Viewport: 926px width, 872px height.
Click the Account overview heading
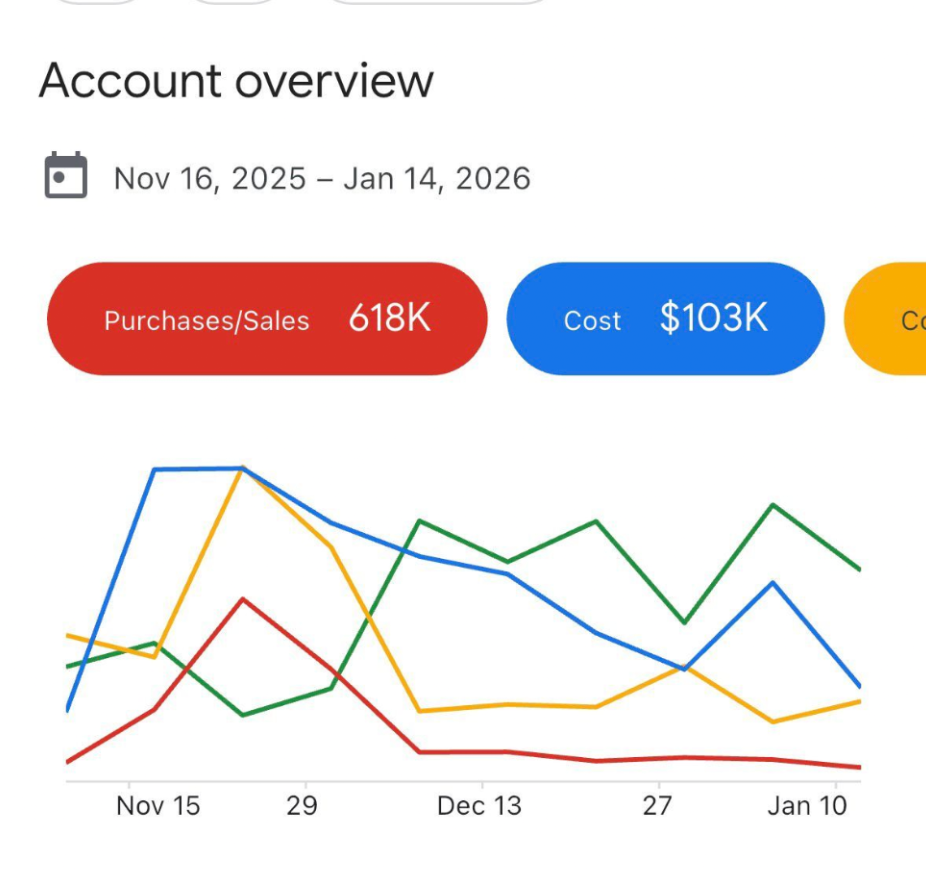tap(236, 80)
